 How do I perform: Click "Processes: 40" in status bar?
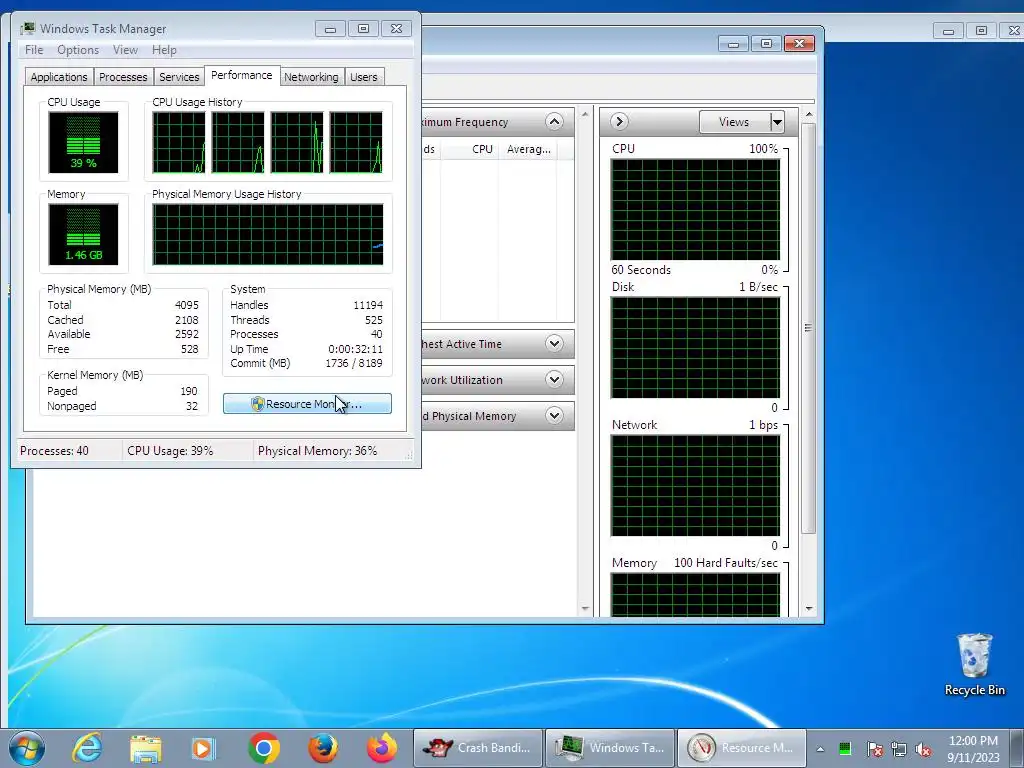tap(54, 451)
